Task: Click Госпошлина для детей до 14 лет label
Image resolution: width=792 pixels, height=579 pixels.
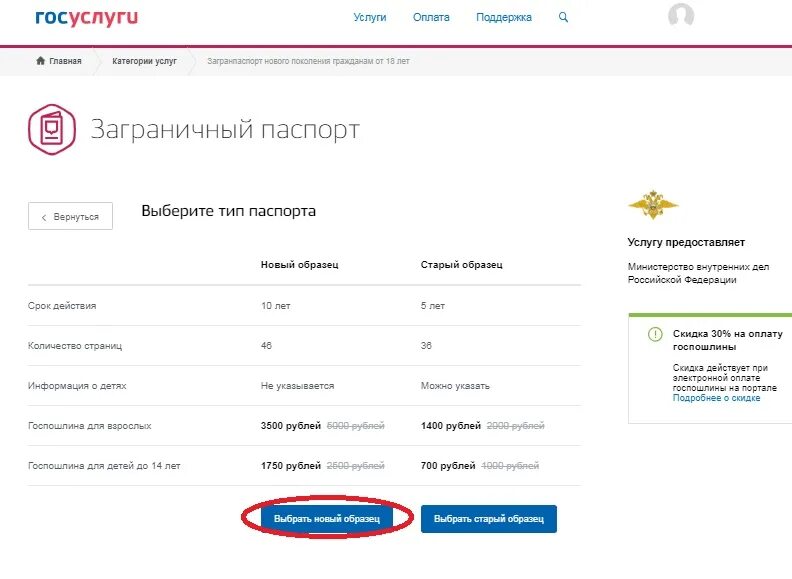Action: tap(104, 466)
